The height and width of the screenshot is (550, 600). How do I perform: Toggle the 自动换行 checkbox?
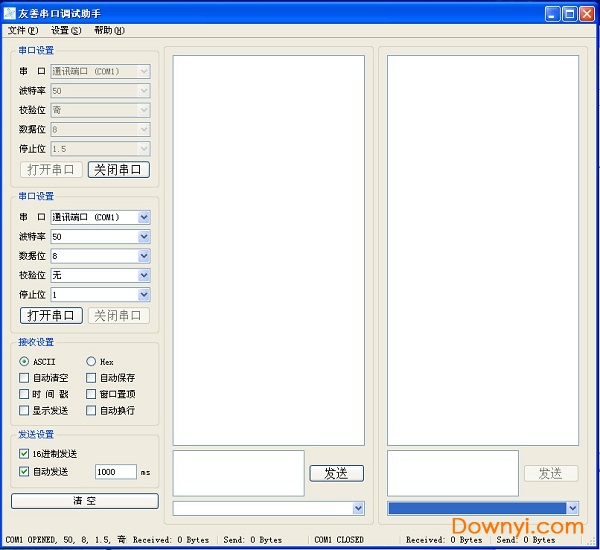pos(91,410)
